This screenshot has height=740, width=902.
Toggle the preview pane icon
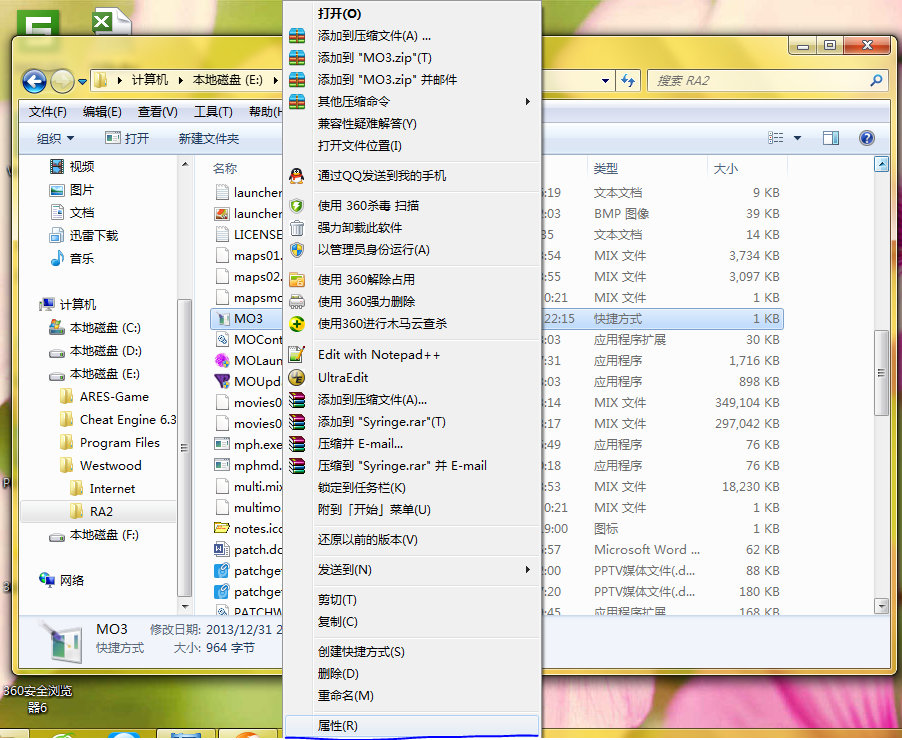(831, 138)
